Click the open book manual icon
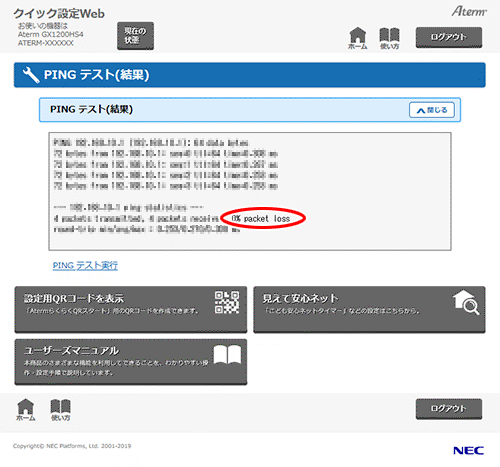Image resolution: width=500 pixels, height=467 pixels. (227, 355)
